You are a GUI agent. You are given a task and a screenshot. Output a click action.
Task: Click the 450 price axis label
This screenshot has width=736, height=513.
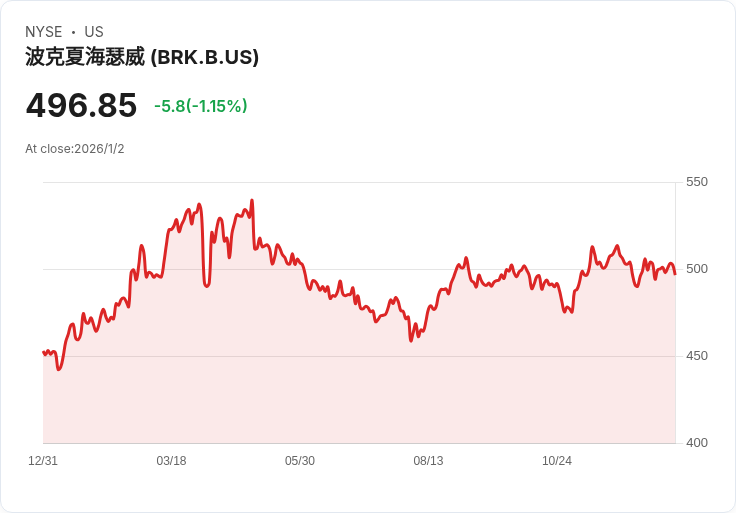pyautogui.click(x=696, y=356)
